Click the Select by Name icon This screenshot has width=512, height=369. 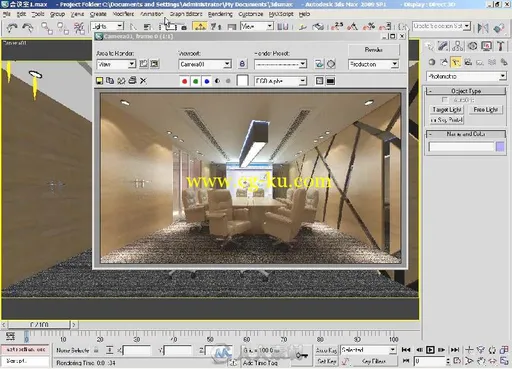[x=147, y=27]
